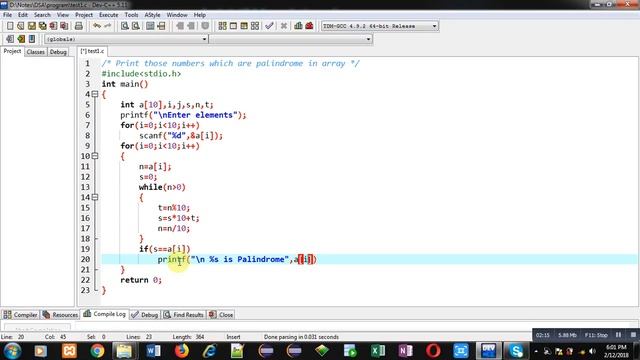
Task: Pause the screen recorder overlay
Action: coord(618,335)
